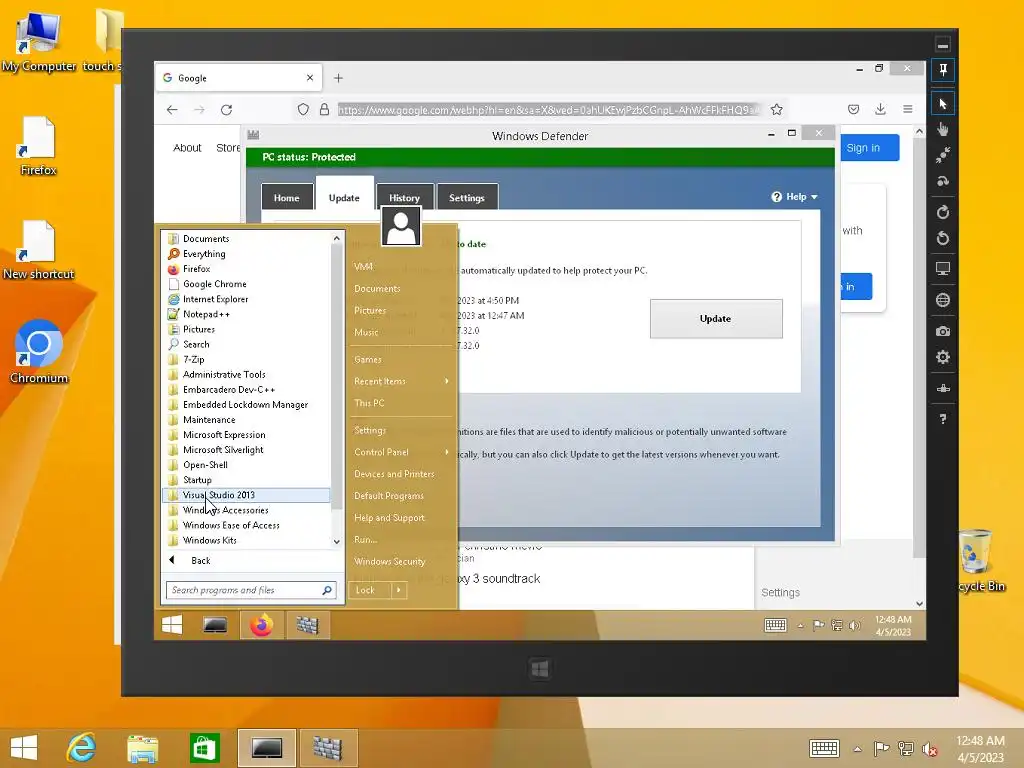Open Help dropdown in Windows Defender
Viewport: 1024px width, 768px height.
794,197
